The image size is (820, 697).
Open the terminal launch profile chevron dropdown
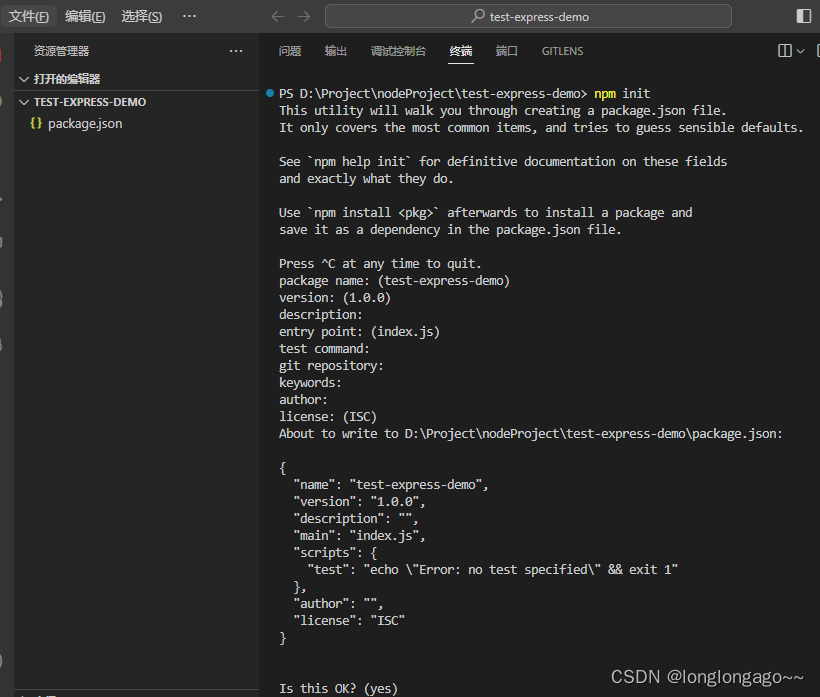[x=800, y=51]
